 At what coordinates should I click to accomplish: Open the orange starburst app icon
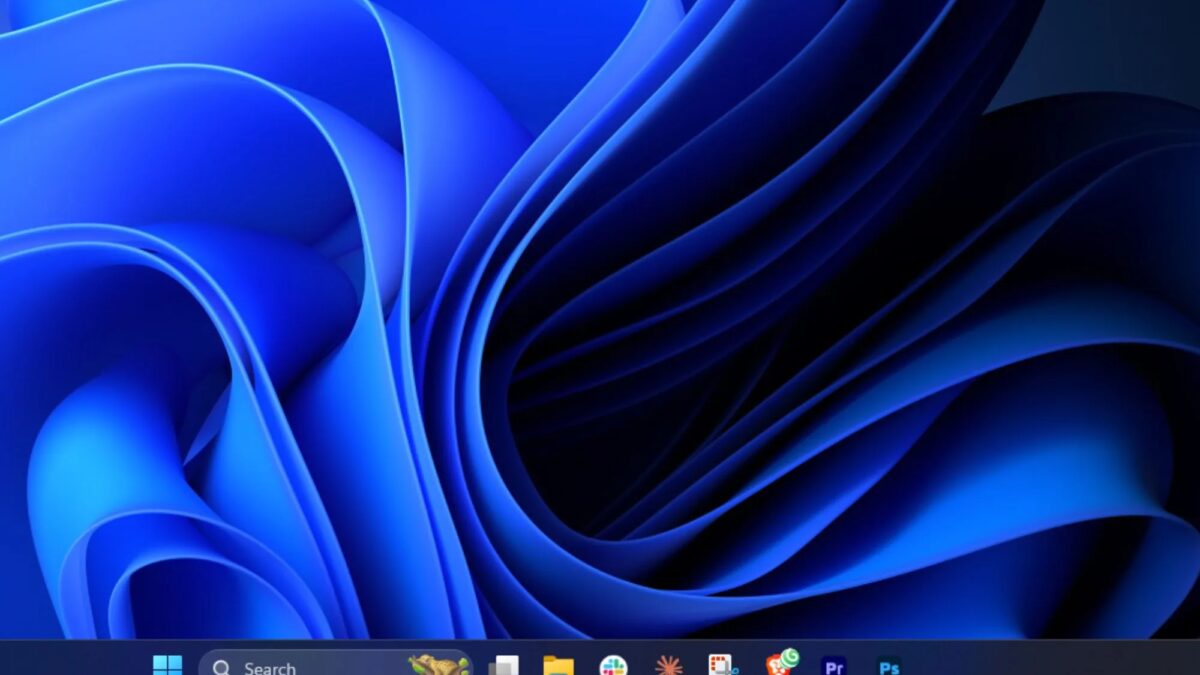[x=668, y=666]
